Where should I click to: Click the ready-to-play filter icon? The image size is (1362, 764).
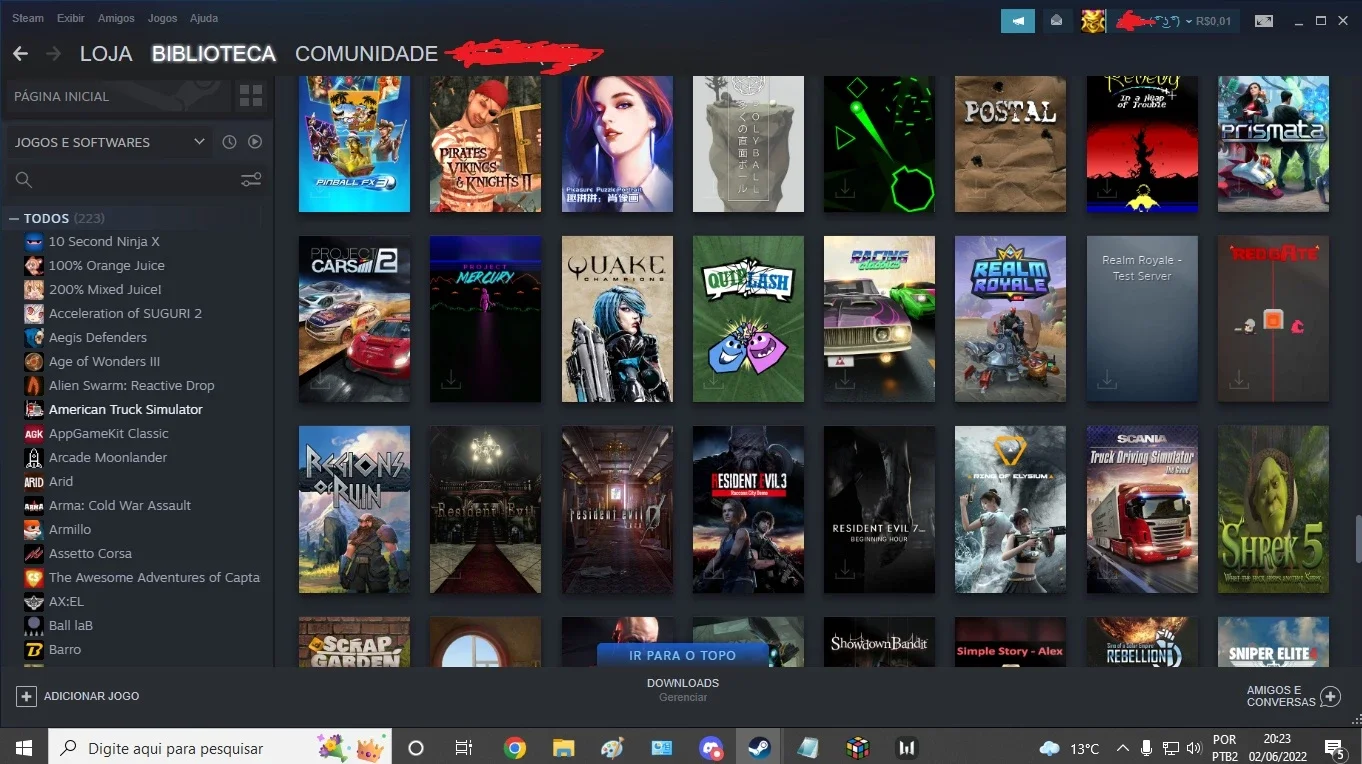[255, 142]
